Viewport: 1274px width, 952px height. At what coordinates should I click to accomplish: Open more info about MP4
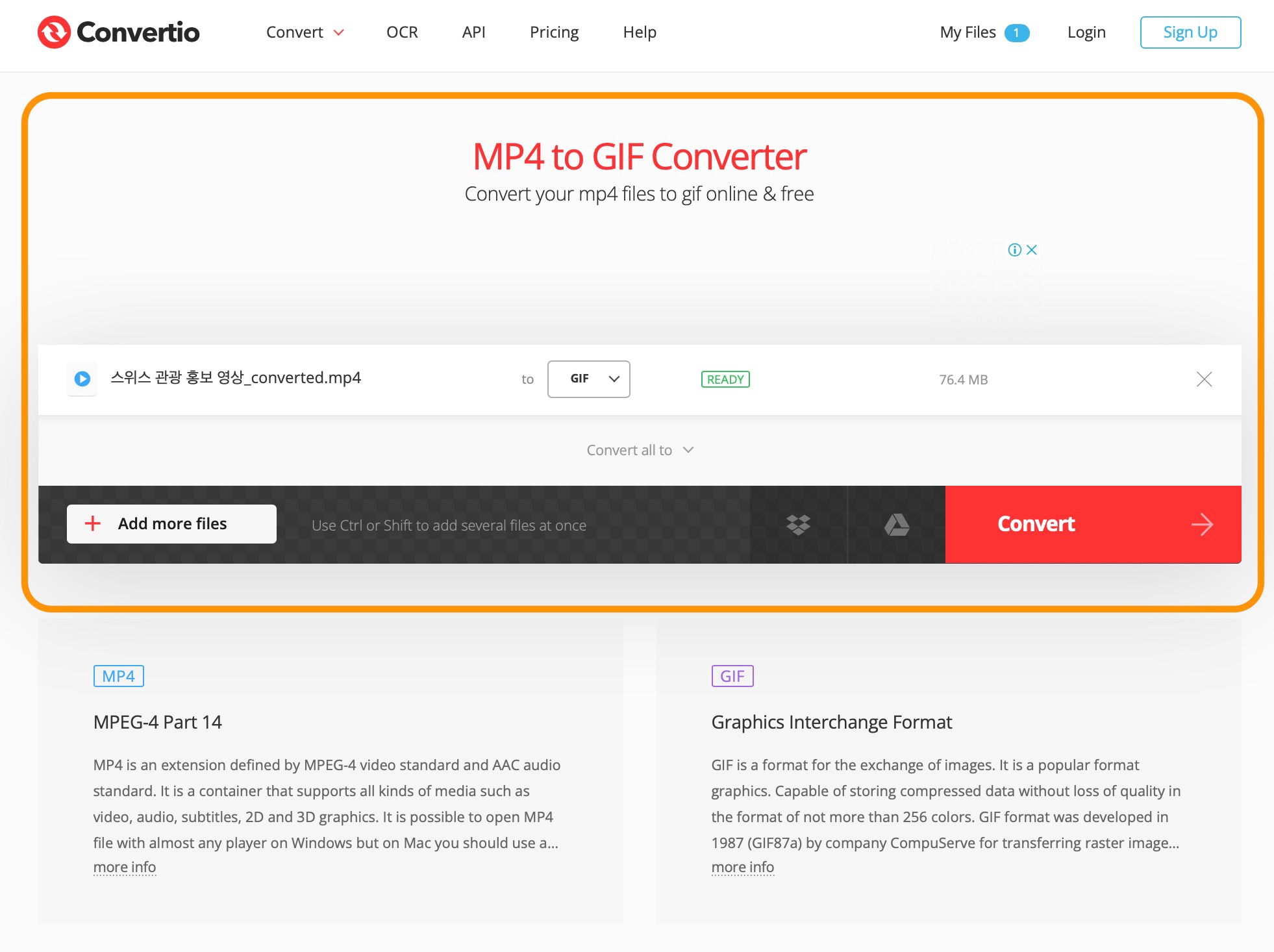pyautogui.click(x=125, y=867)
